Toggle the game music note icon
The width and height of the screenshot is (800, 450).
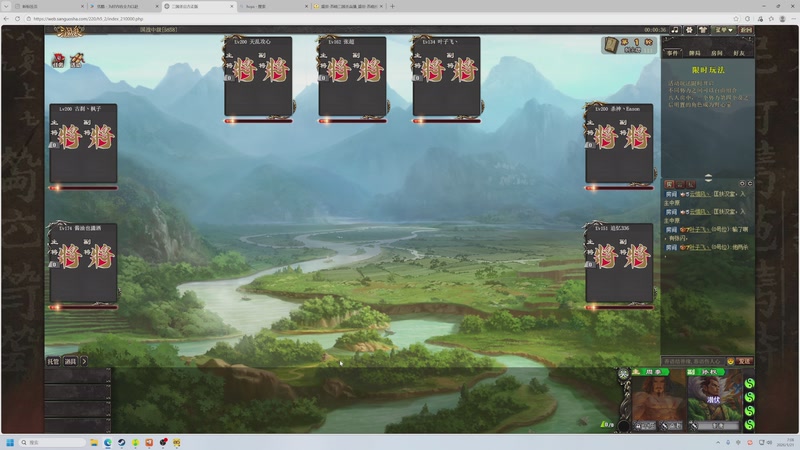click(675, 30)
